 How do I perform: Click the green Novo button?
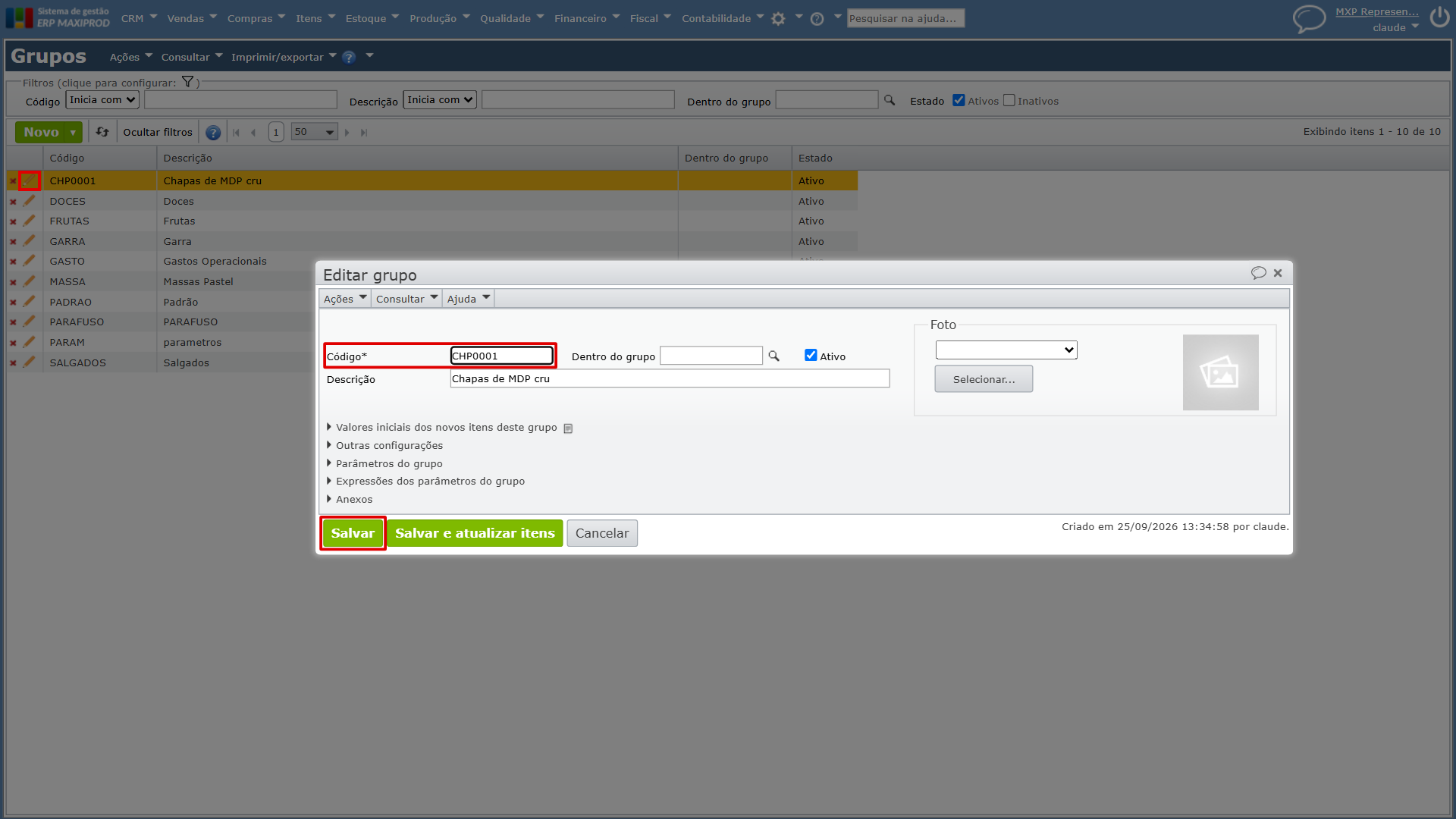point(41,132)
